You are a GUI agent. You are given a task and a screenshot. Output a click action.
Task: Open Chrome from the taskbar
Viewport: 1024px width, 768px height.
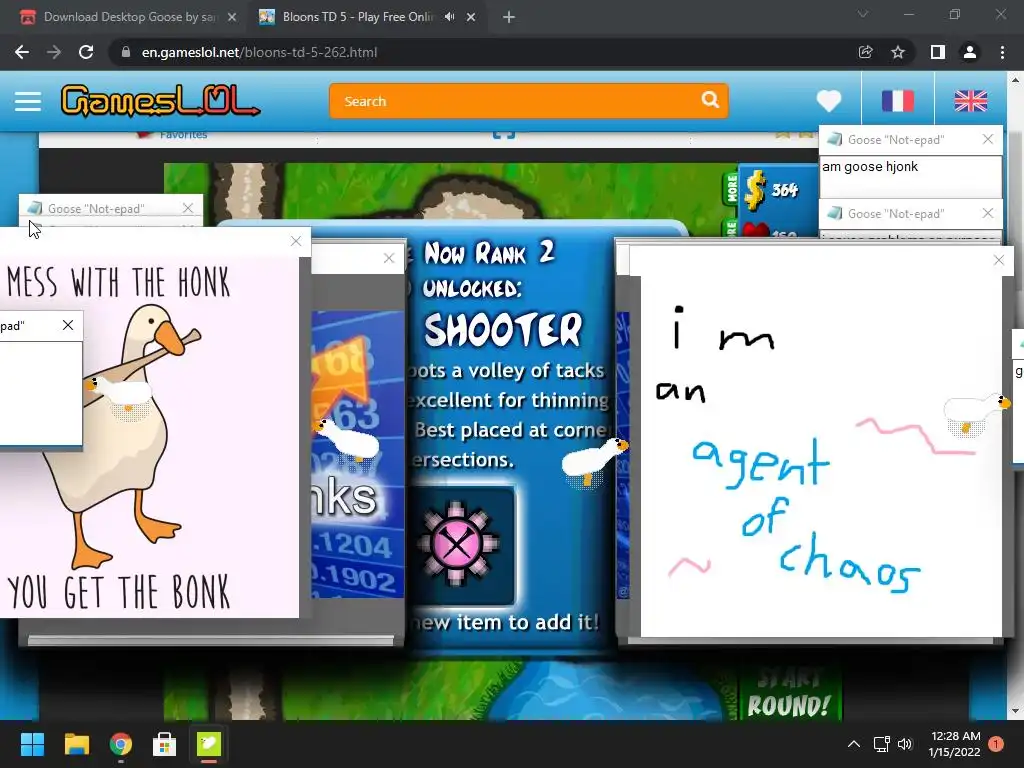(121, 744)
